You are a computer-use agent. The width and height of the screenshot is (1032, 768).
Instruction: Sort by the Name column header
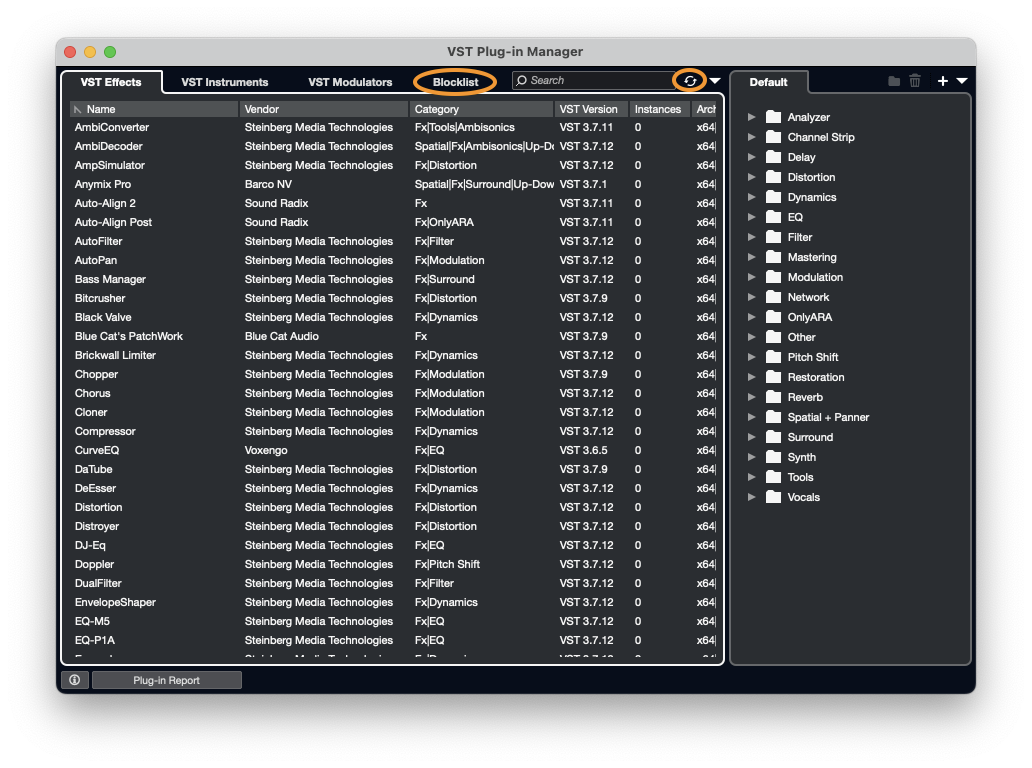pyautogui.click(x=154, y=109)
